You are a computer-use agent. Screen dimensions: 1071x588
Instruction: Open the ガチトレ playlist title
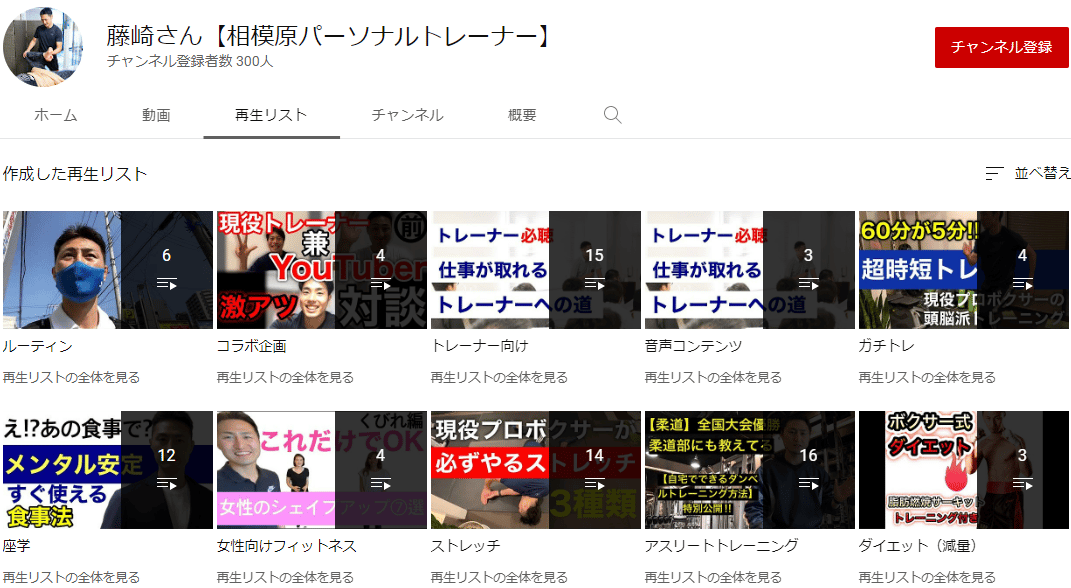point(886,346)
